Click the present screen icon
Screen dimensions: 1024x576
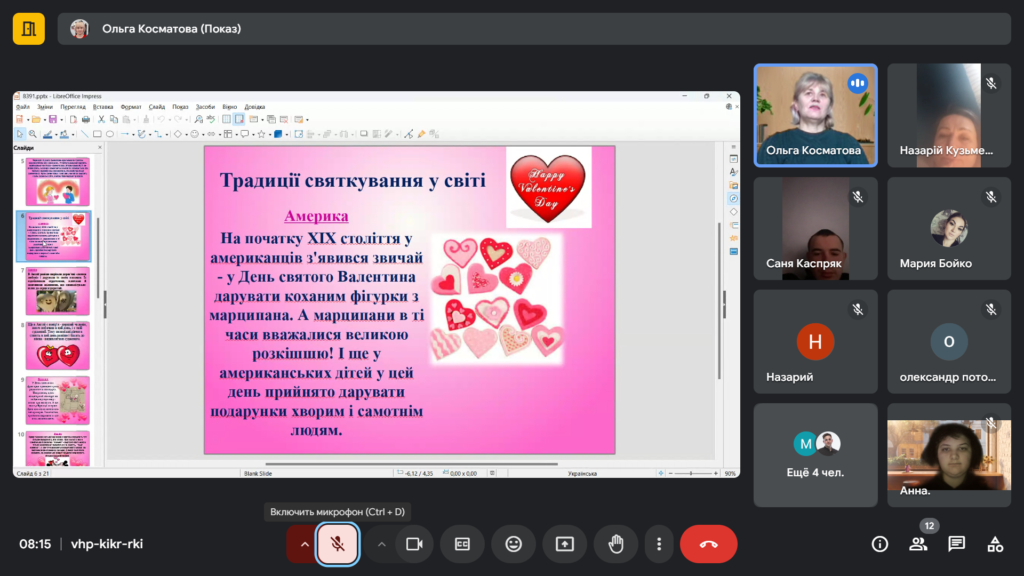565,544
